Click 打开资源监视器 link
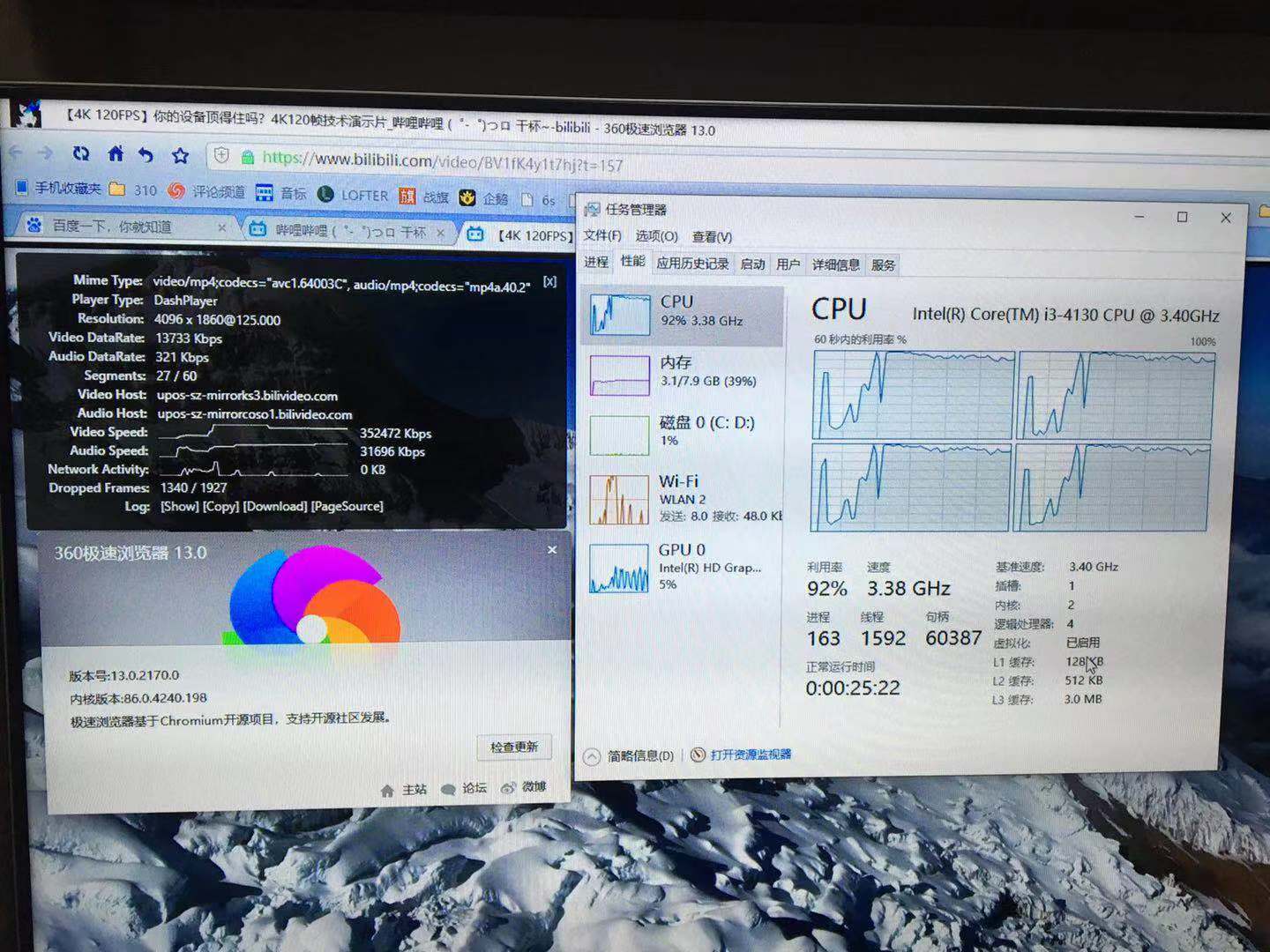 tap(750, 755)
